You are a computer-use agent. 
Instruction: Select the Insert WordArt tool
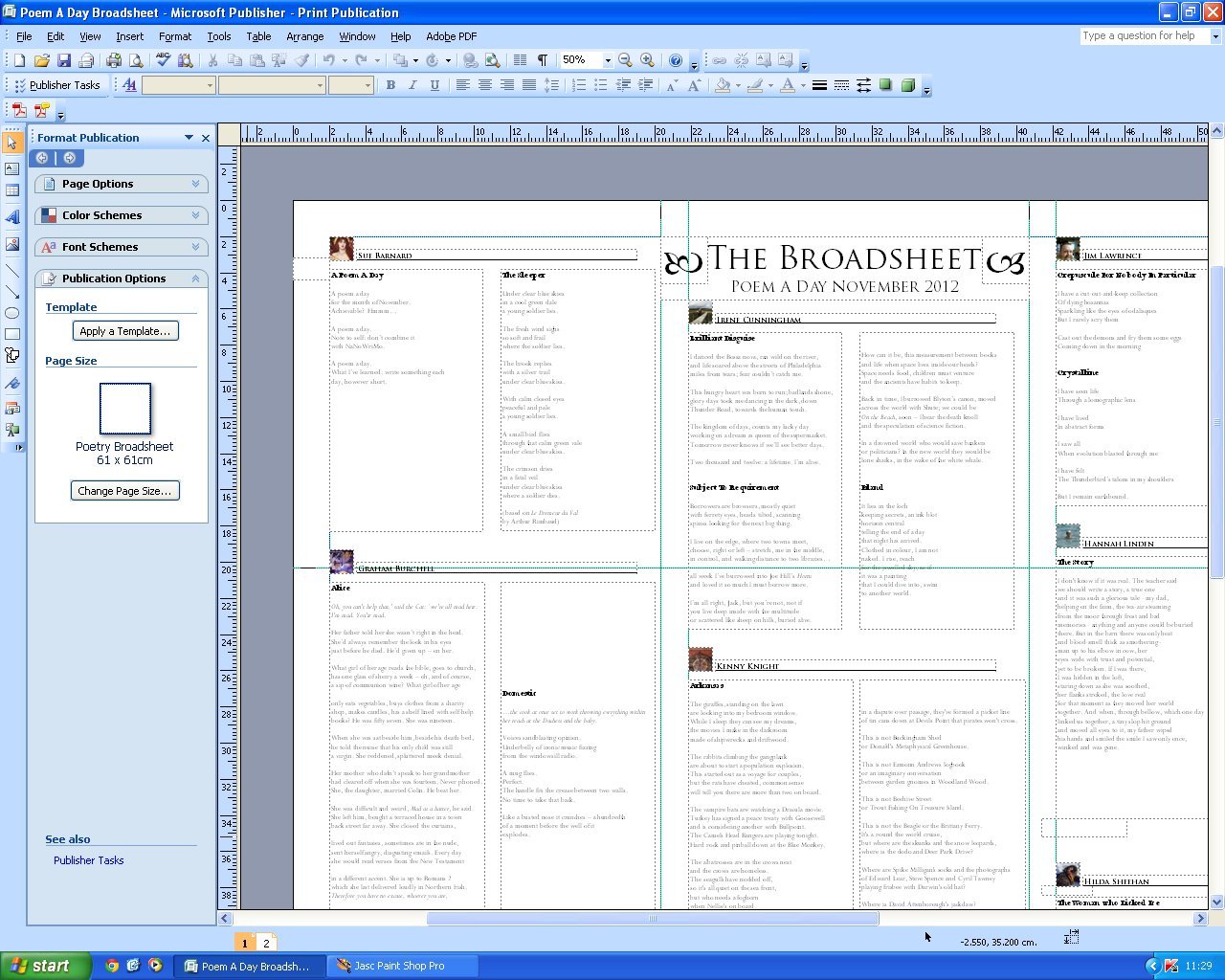(x=13, y=213)
